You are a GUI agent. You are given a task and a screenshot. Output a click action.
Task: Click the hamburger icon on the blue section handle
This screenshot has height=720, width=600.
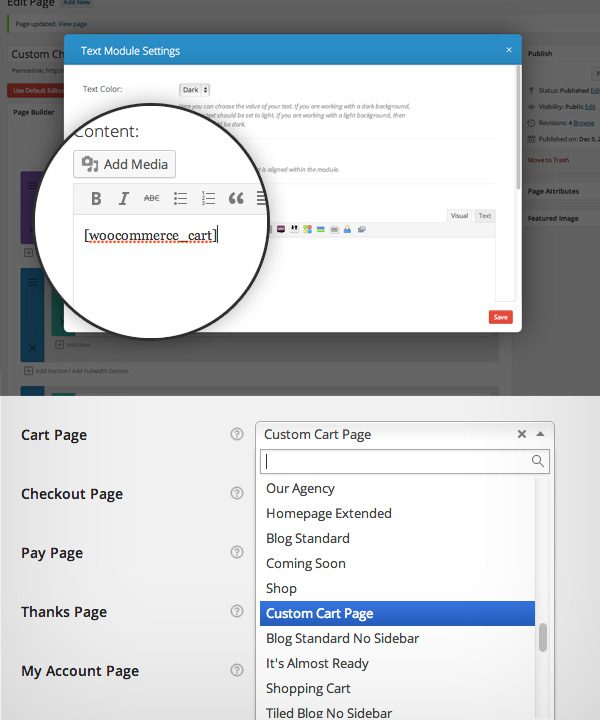pos(32,282)
